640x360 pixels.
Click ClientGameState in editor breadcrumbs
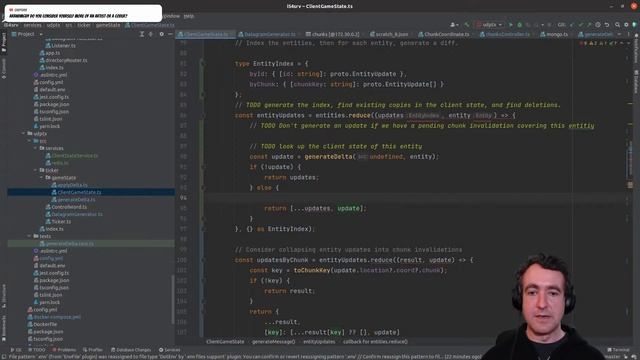[x=225, y=342]
